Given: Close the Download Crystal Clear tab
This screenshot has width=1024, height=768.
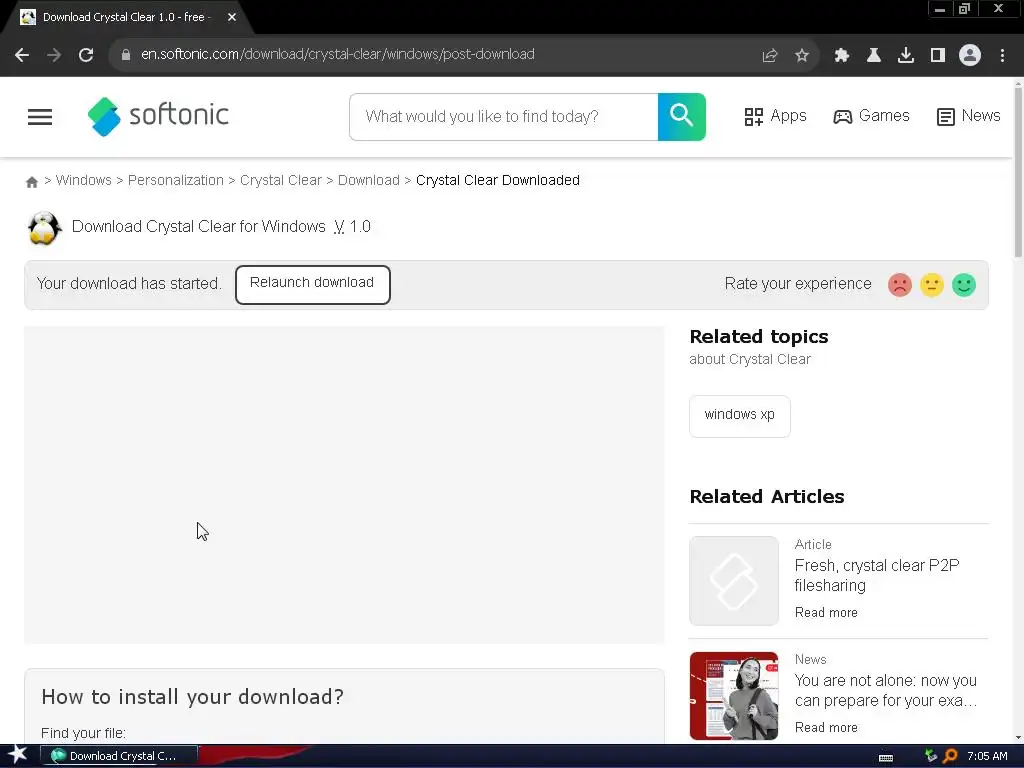Looking at the screenshot, I should (232, 18).
